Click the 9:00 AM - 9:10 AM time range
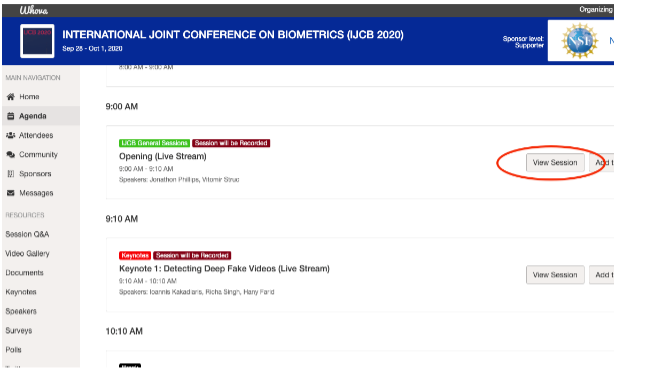The height and width of the screenshot is (372, 652). pyautogui.click(x=146, y=169)
